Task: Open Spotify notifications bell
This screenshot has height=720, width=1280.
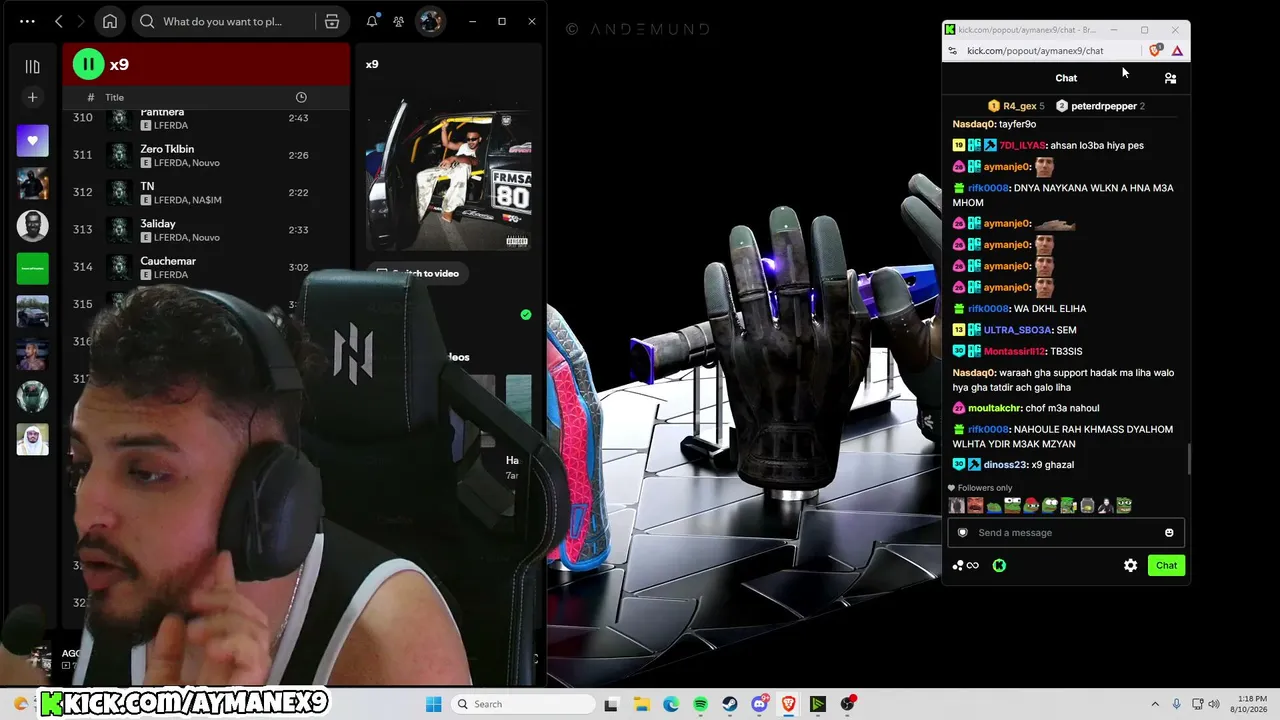Action: [x=372, y=21]
